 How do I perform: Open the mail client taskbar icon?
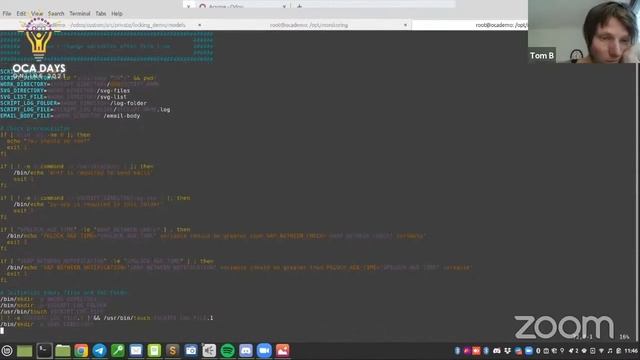pos(136,351)
